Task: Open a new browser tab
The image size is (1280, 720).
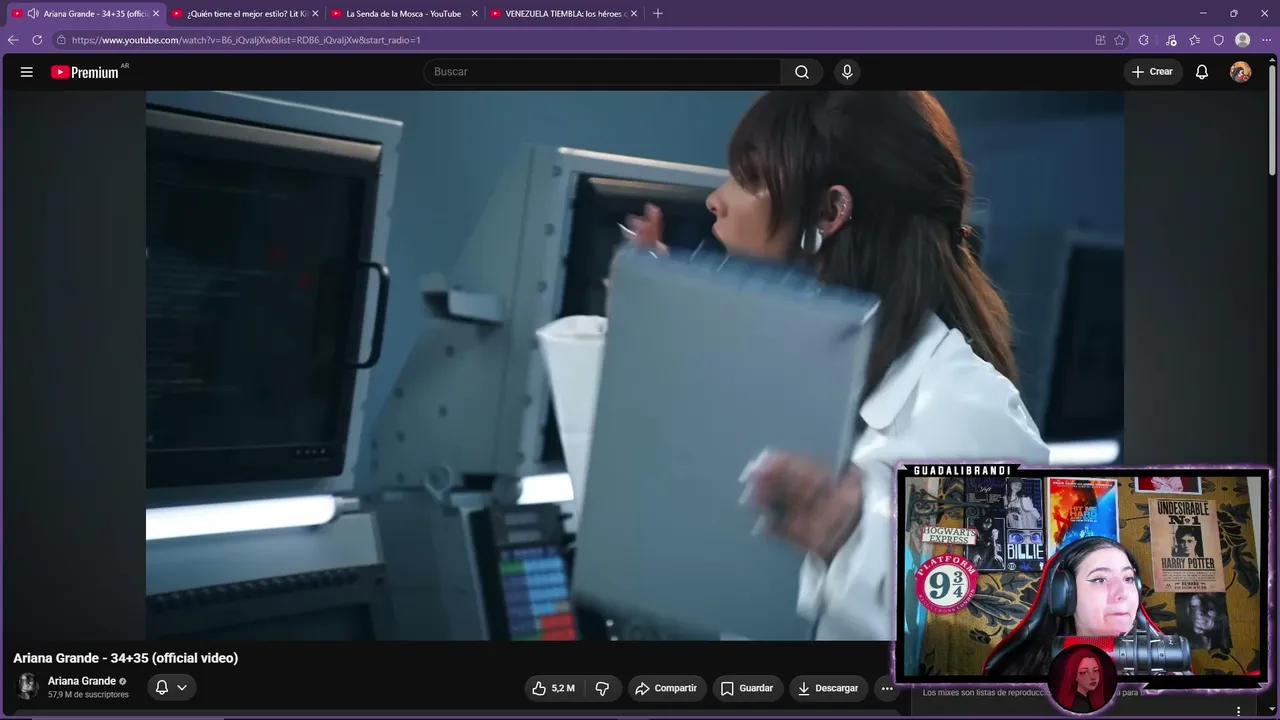Action: 658,14
